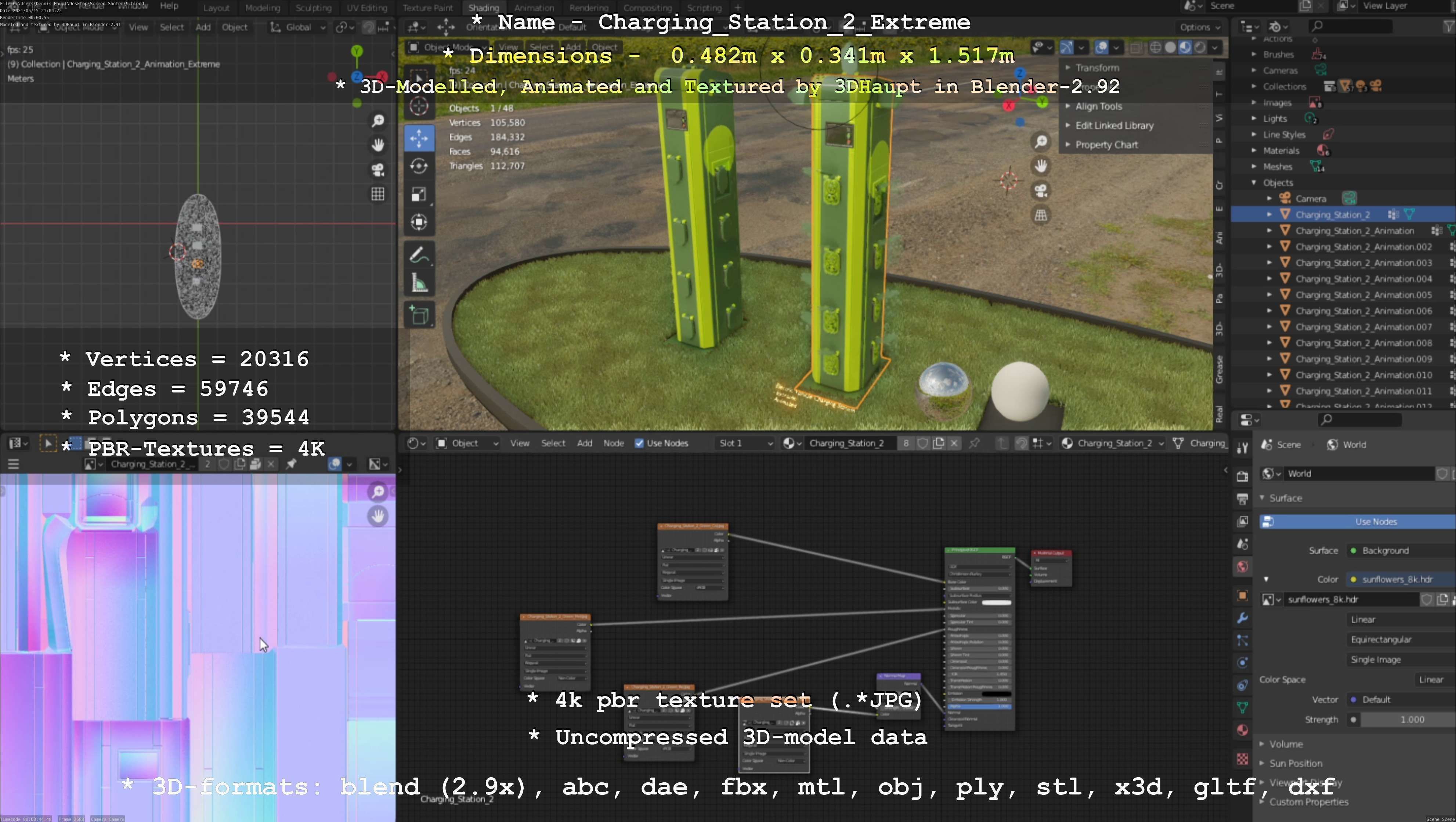This screenshot has height=822, width=1456.
Task: Open the Slot 1 dropdown
Action: [x=745, y=443]
